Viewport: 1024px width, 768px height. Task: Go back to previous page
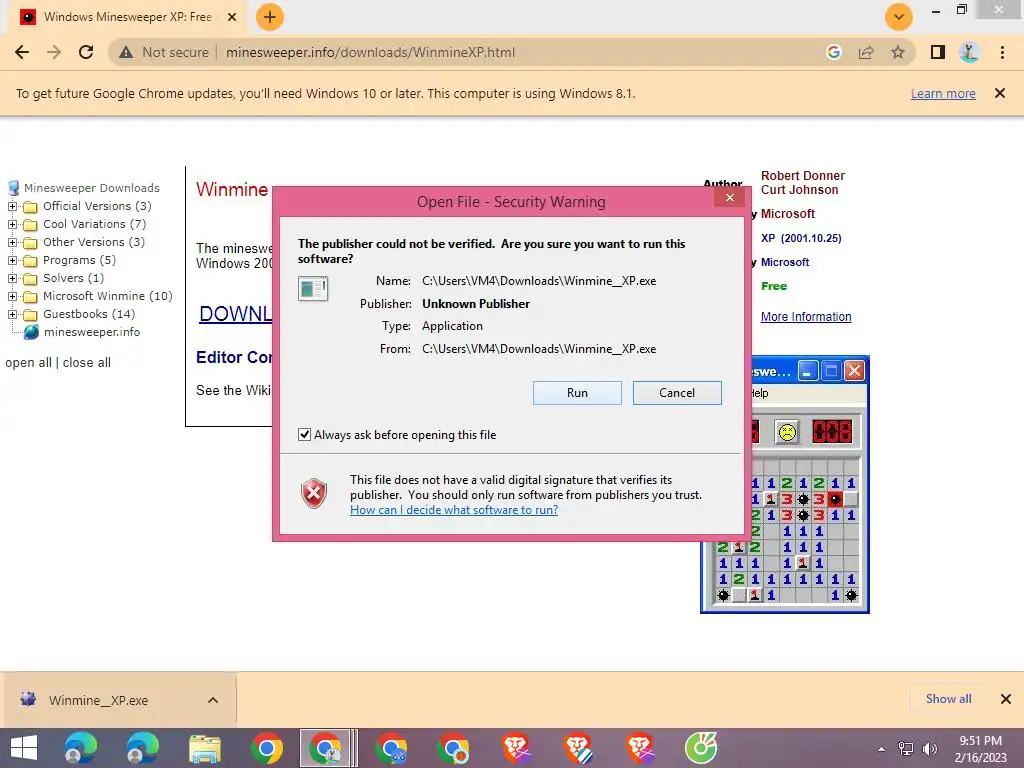pyautogui.click(x=22, y=52)
